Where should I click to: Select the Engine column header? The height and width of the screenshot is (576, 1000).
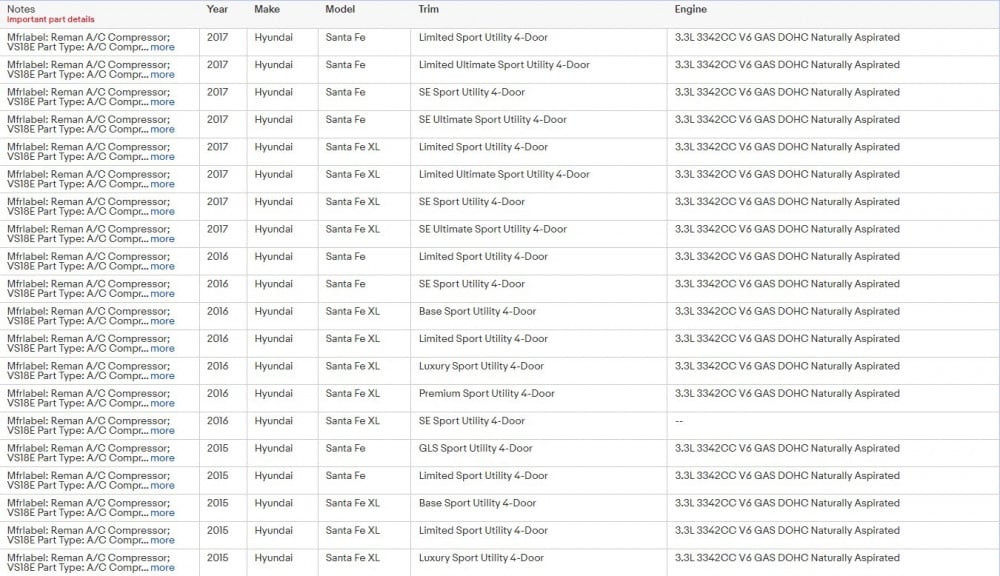(x=690, y=9)
